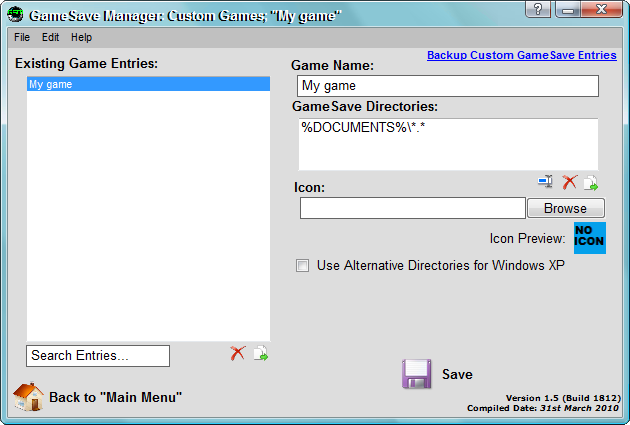Click the NO ICON preview image
630x425 pixels.
[589, 238]
